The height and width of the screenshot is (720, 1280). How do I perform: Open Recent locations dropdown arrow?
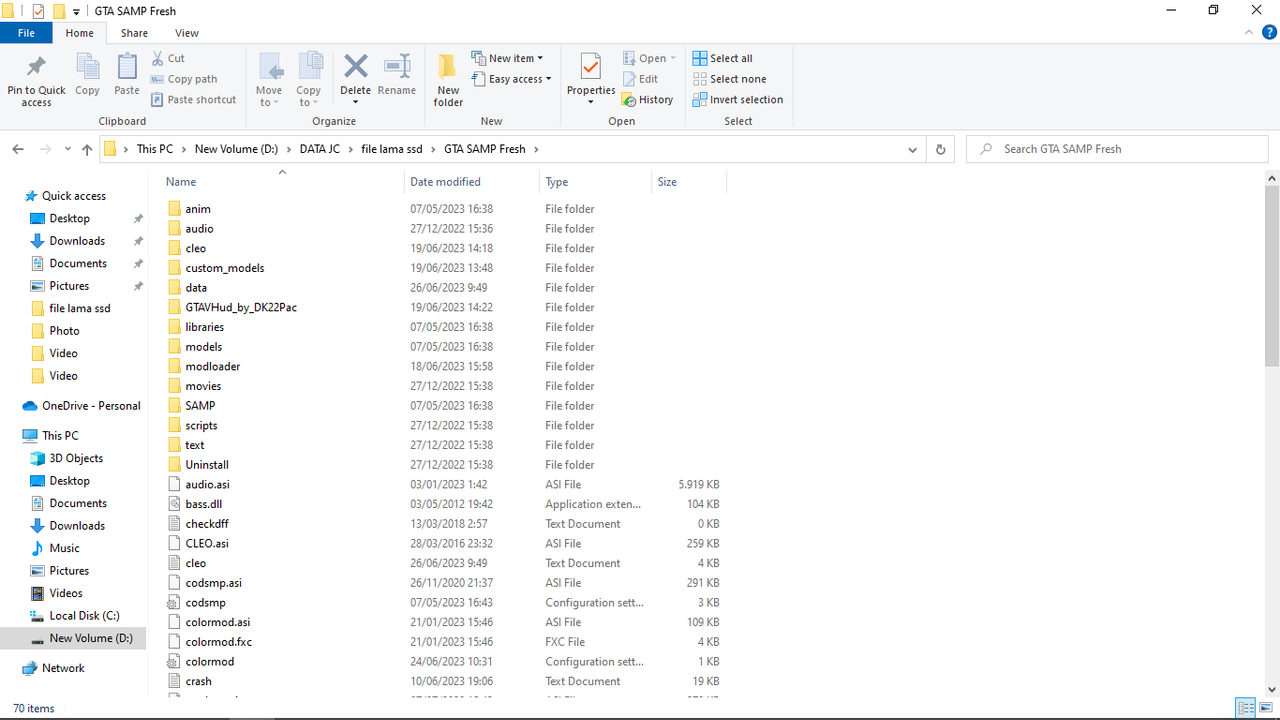click(67, 149)
